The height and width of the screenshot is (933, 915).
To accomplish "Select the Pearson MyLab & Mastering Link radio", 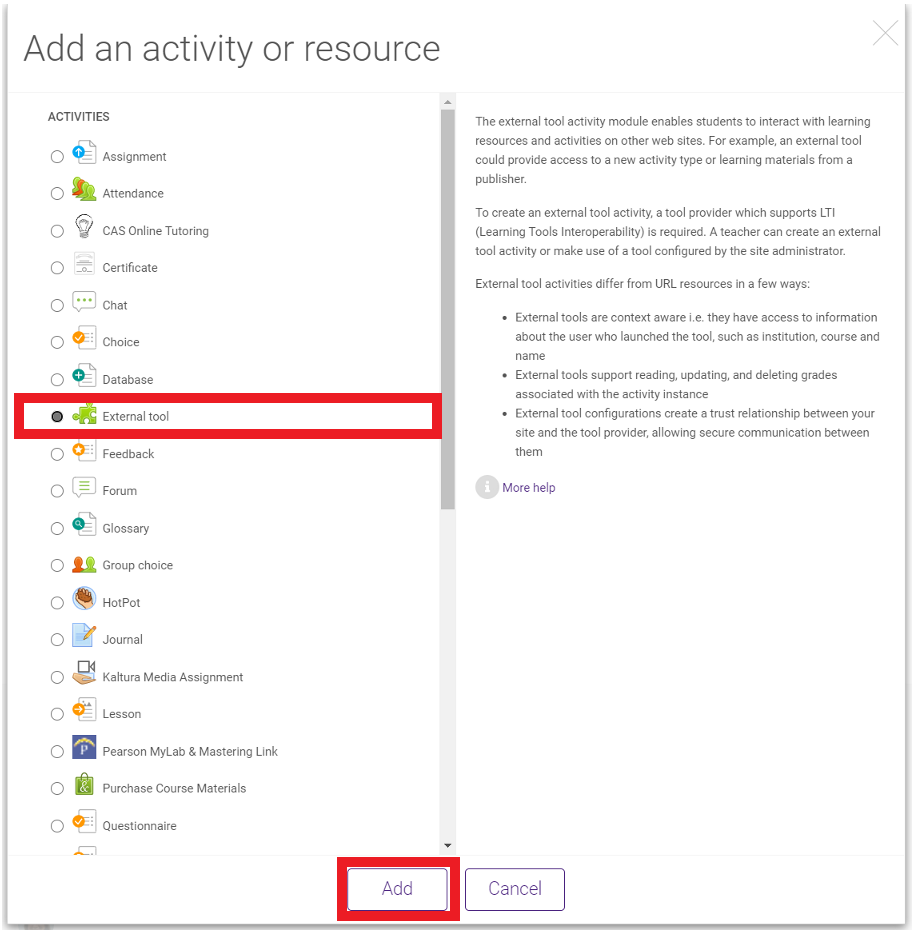I will [x=57, y=752].
